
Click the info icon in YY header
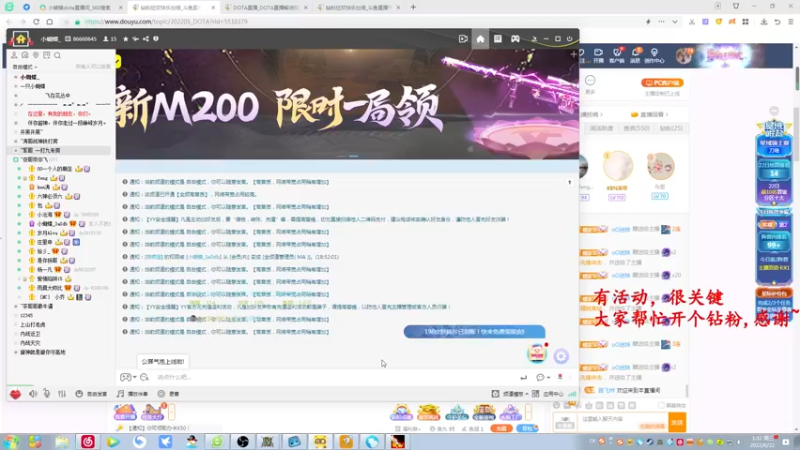click(156, 39)
